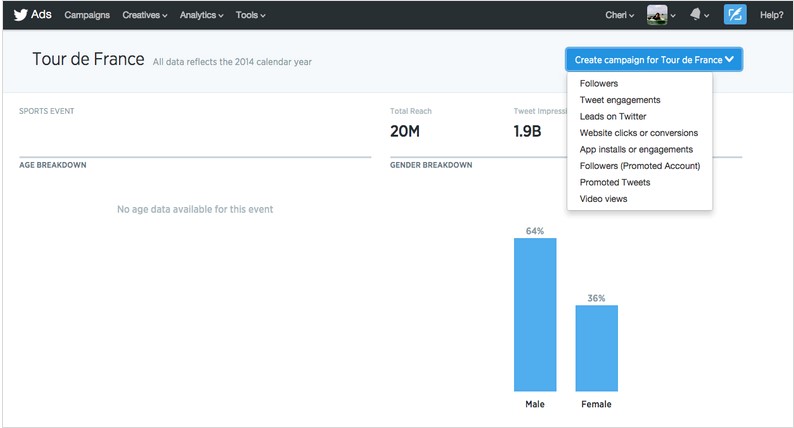This screenshot has height=428, width=794.
Task: Expand the Analytics dropdown
Action: click(202, 15)
